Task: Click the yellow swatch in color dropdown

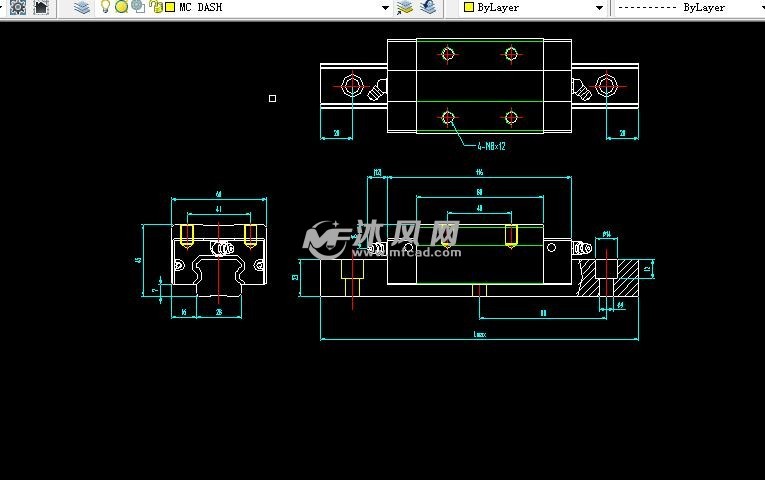Action: [x=468, y=7]
